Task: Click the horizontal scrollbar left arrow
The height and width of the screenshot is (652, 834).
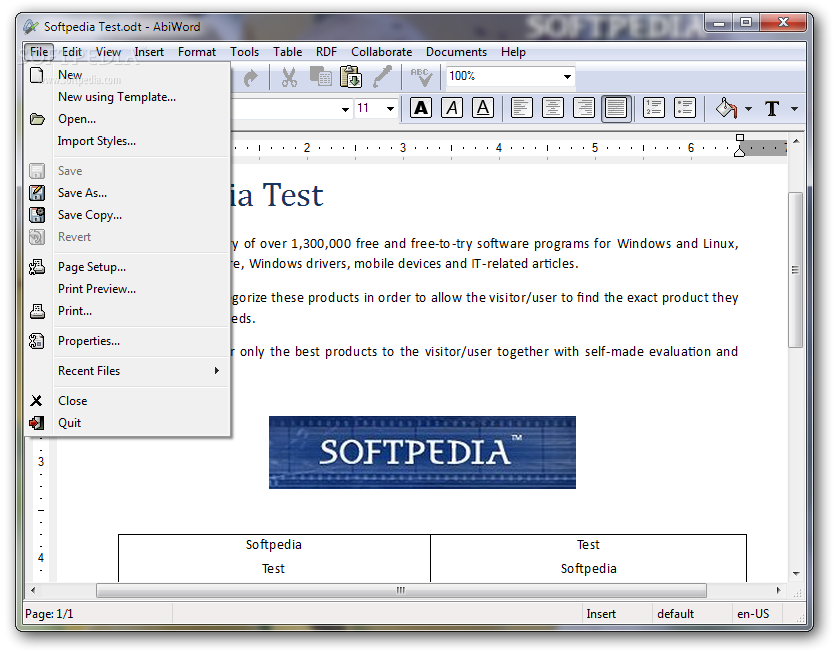Action: pos(33,590)
